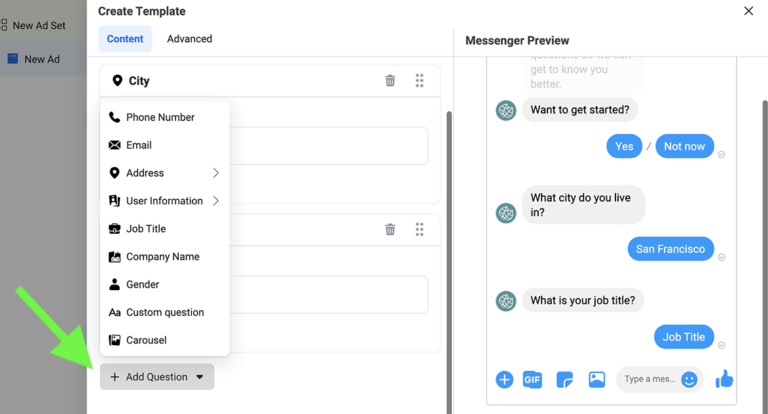
Task: Click bot avatar beside 'What city do you live in?'
Action: (x=506, y=213)
